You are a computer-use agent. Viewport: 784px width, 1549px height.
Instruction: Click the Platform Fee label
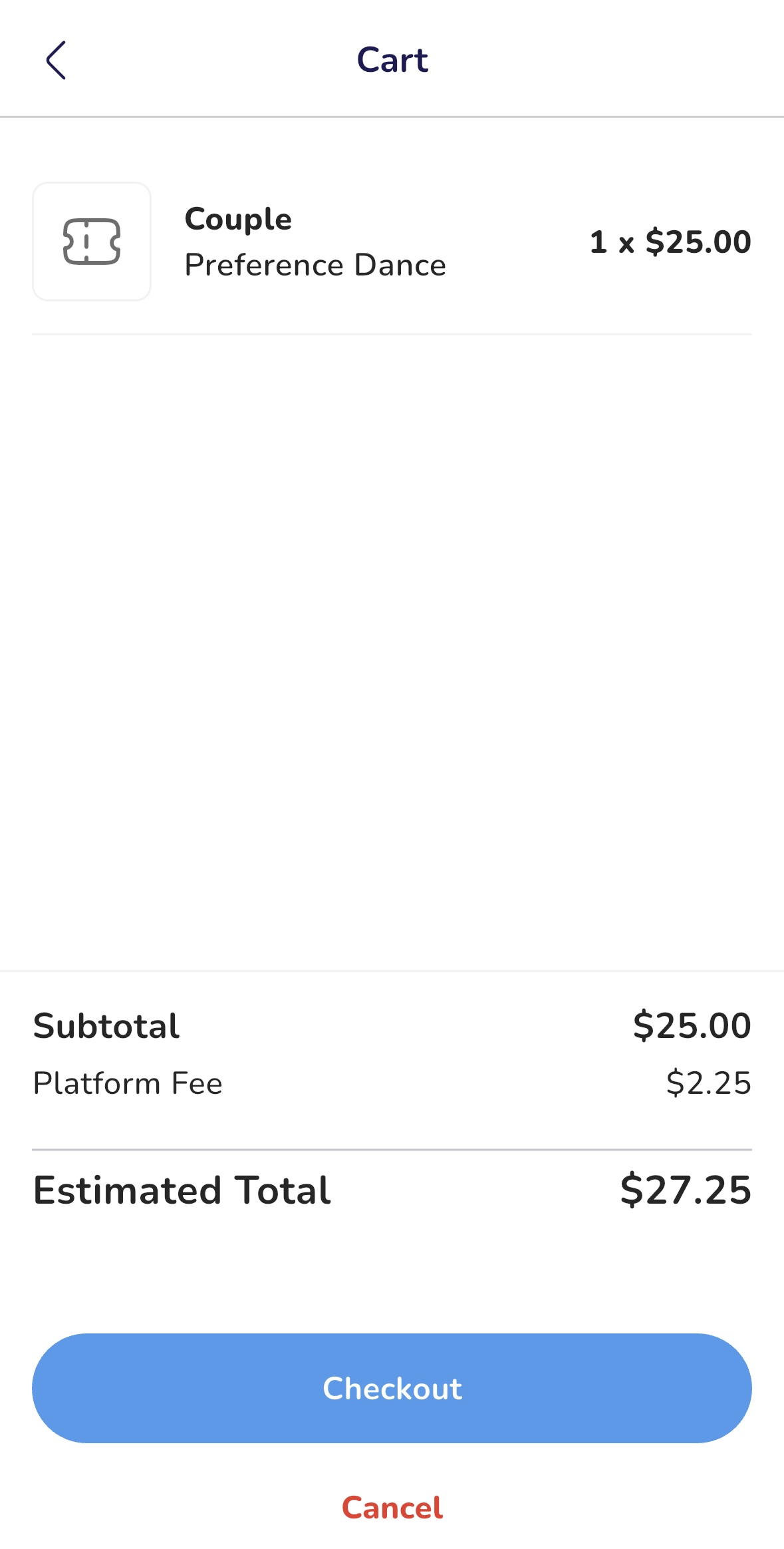pyautogui.click(x=128, y=1083)
